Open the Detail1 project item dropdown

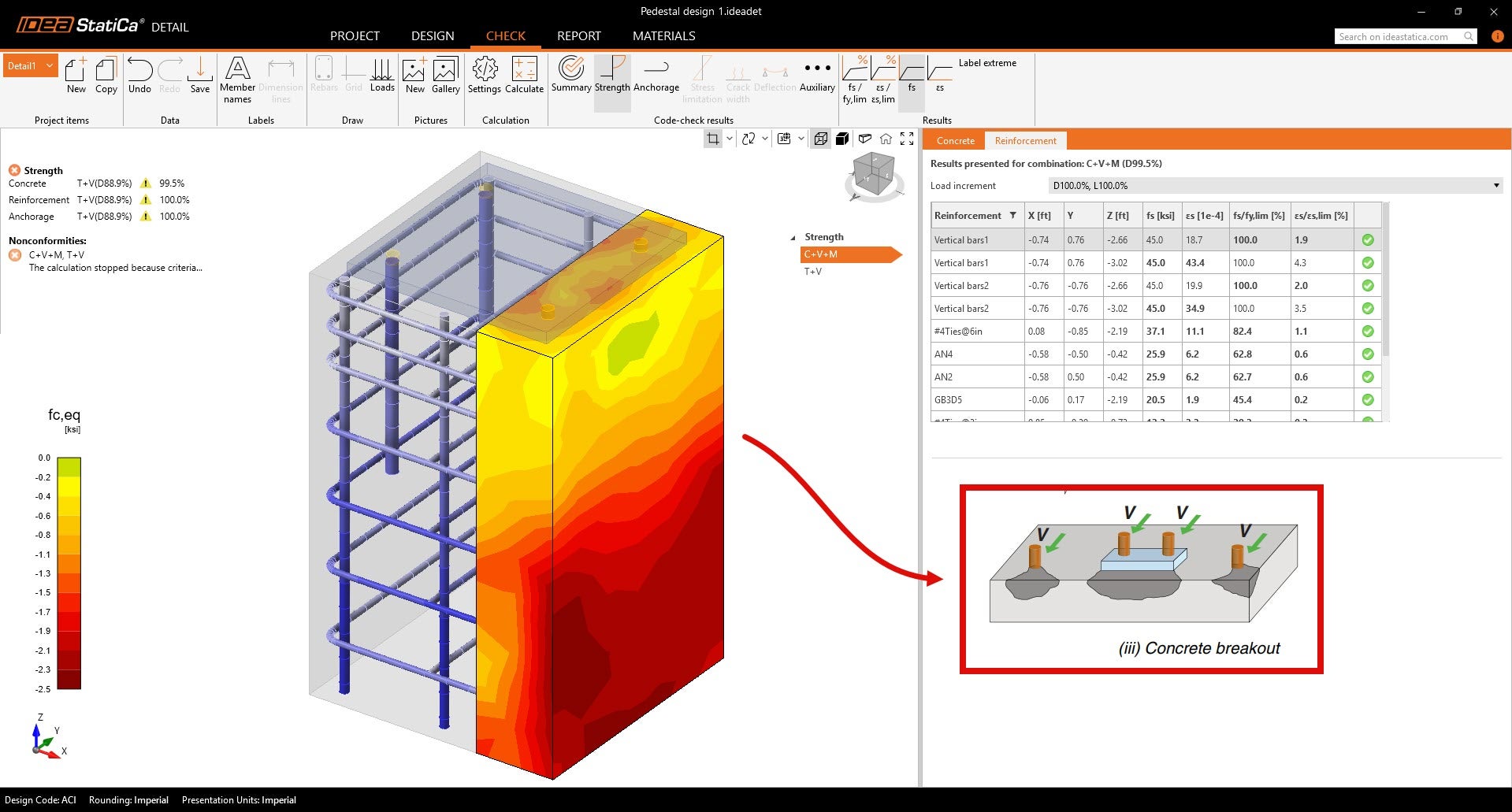tap(50, 66)
